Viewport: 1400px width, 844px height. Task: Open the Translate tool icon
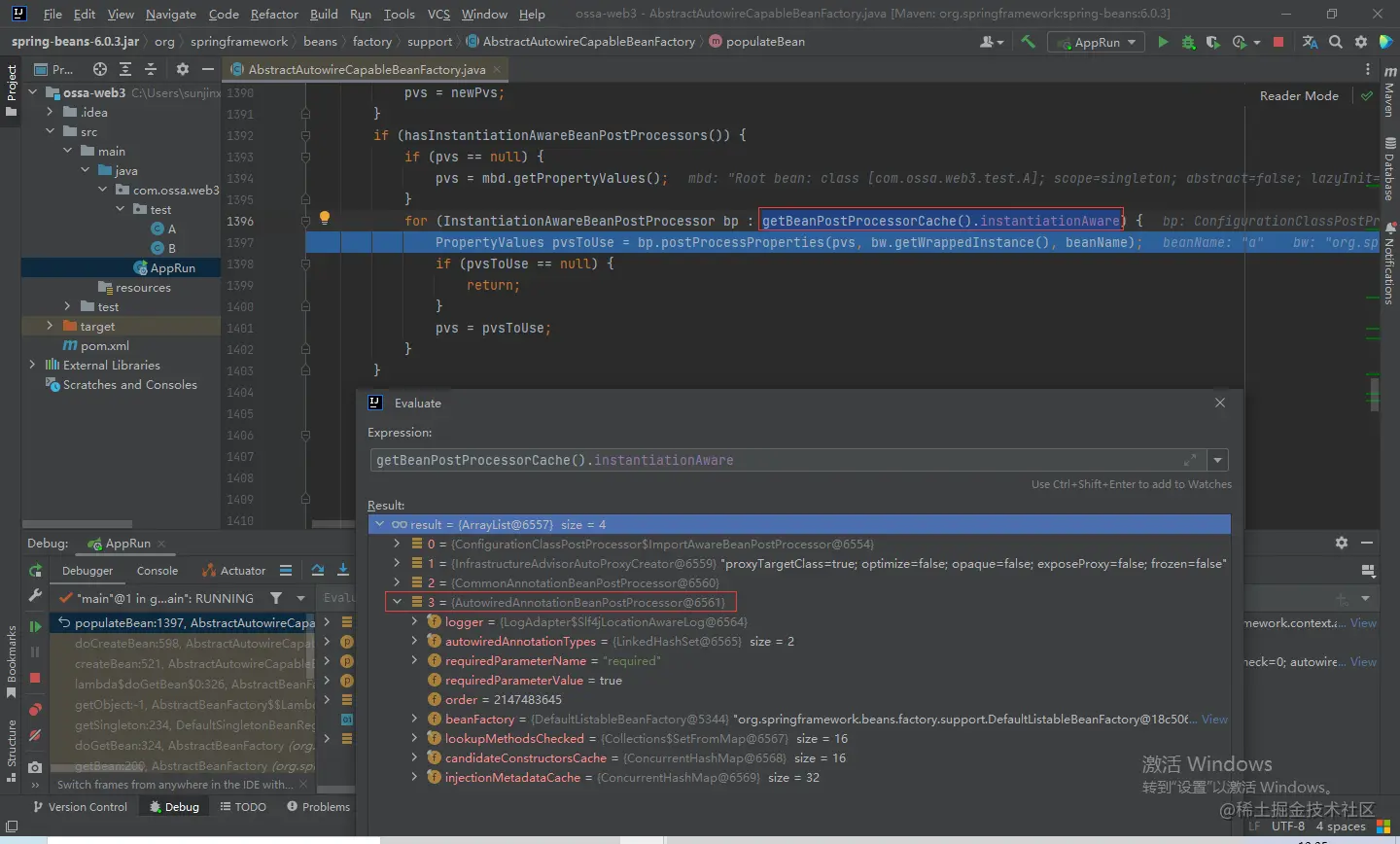[x=1310, y=42]
